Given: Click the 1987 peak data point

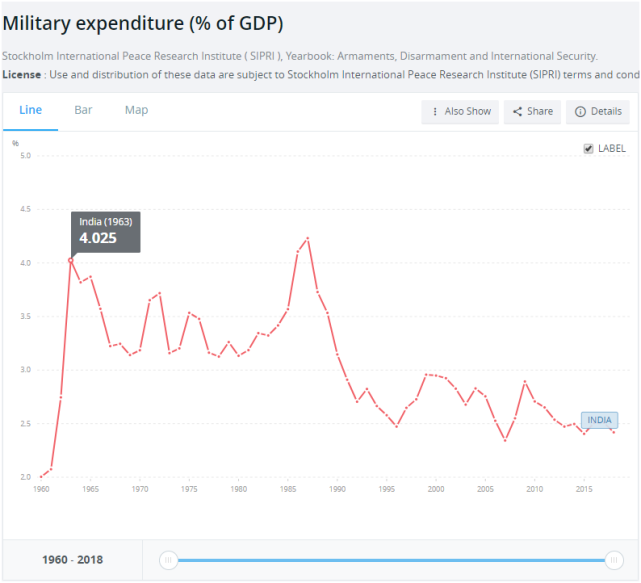Looking at the screenshot, I should tap(308, 238).
